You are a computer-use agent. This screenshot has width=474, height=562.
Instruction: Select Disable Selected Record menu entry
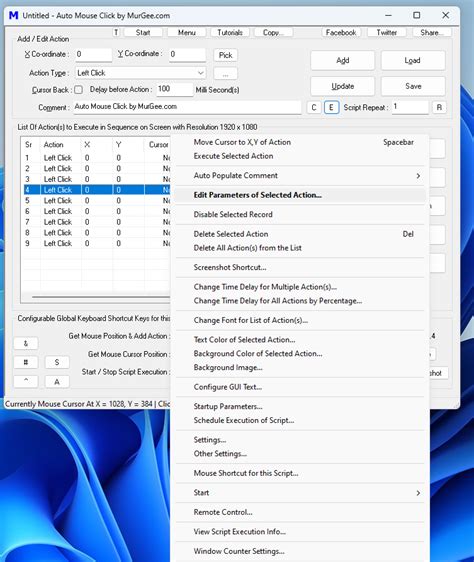point(300,214)
